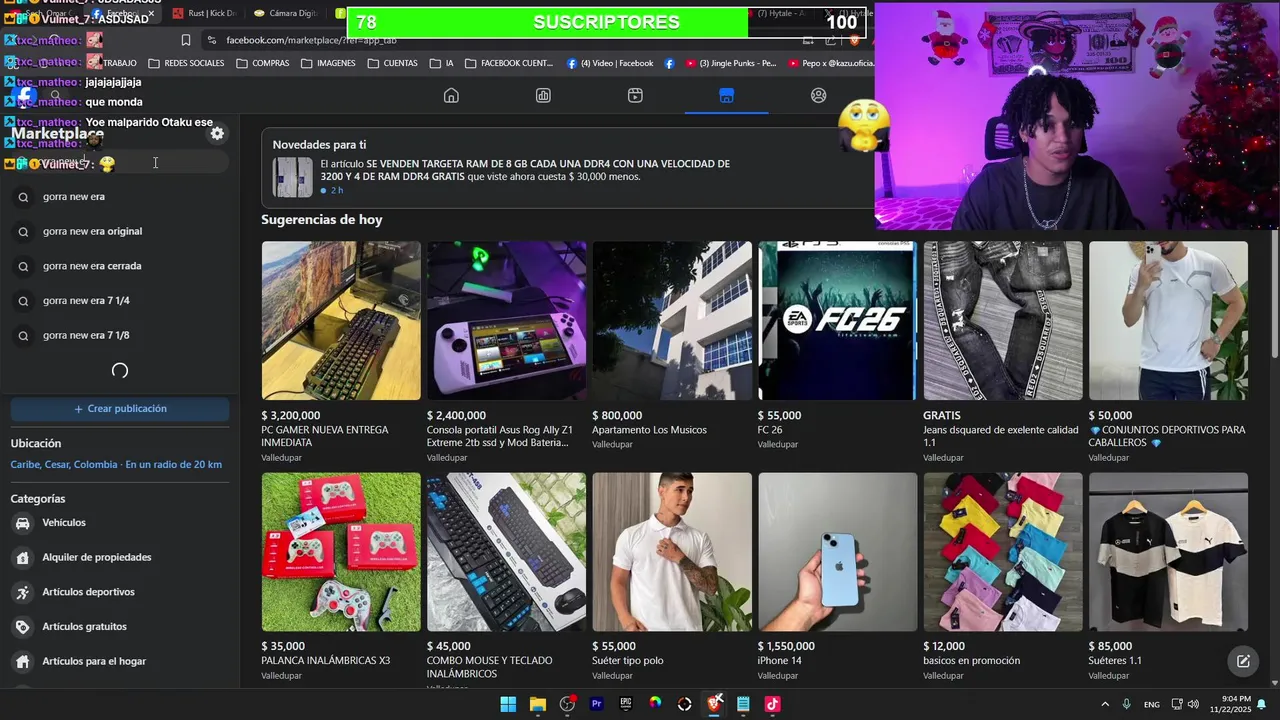Open File Explorer from taskbar
The image size is (1280, 720).
pos(538,704)
